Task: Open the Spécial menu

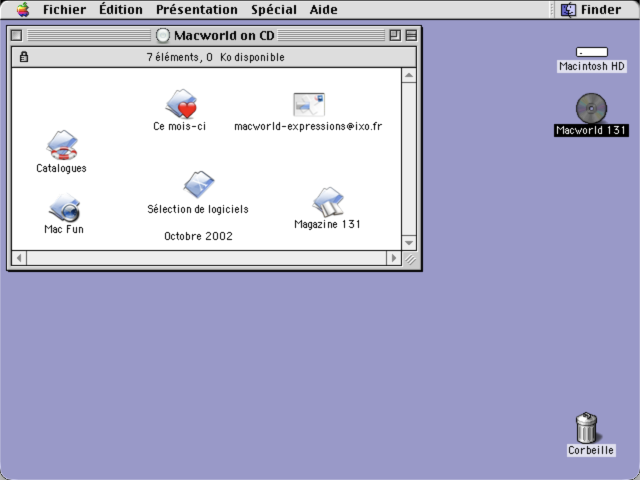Action: click(x=274, y=9)
